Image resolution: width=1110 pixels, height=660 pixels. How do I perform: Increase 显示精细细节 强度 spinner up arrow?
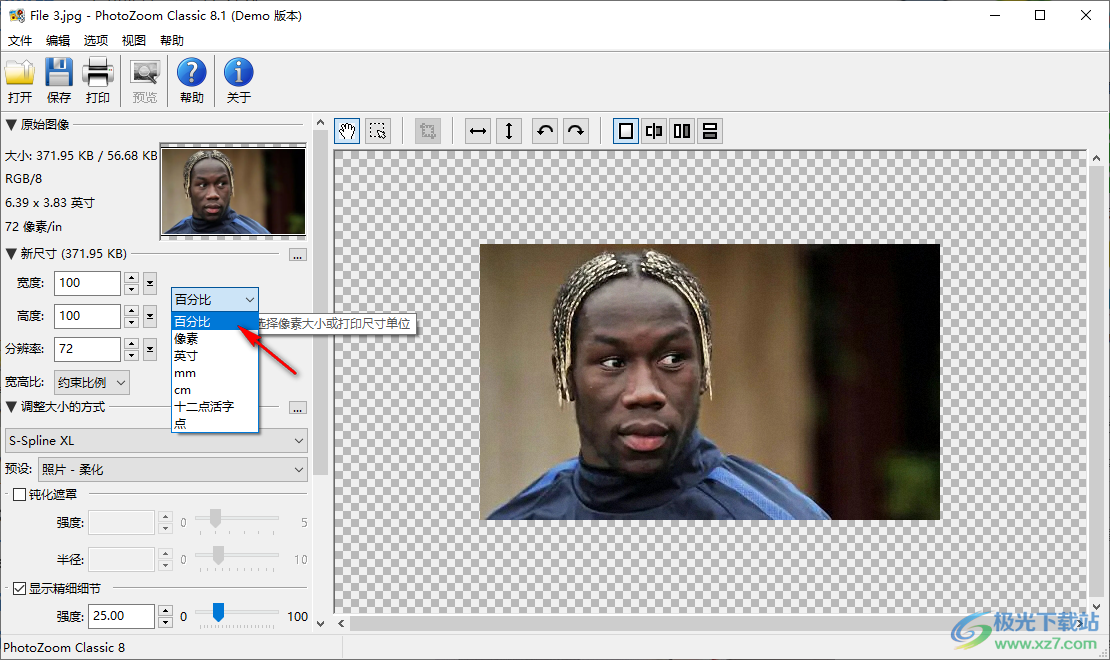tap(166, 610)
